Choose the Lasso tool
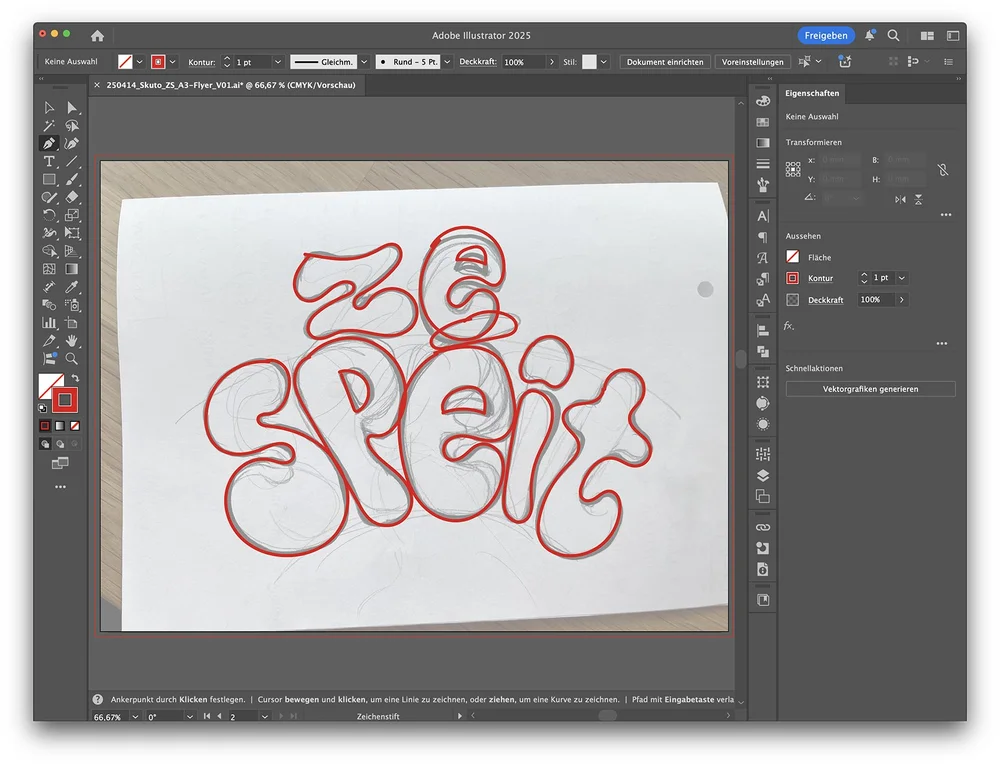Image resolution: width=1000 pixels, height=765 pixels. pyautogui.click(x=71, y=126)
